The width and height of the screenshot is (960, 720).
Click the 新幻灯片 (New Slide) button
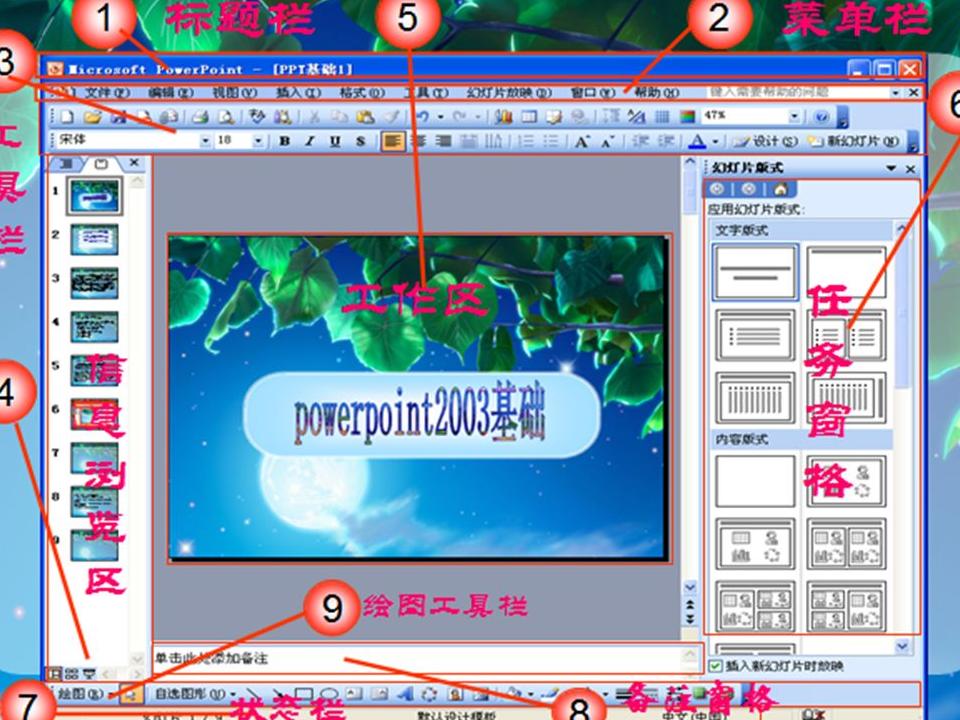(x=854, y=141)
